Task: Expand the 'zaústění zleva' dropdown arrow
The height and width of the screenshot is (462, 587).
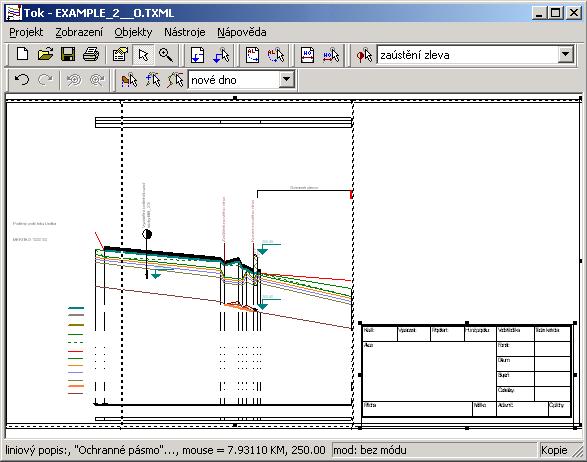Action: click(x=566, y=55)
